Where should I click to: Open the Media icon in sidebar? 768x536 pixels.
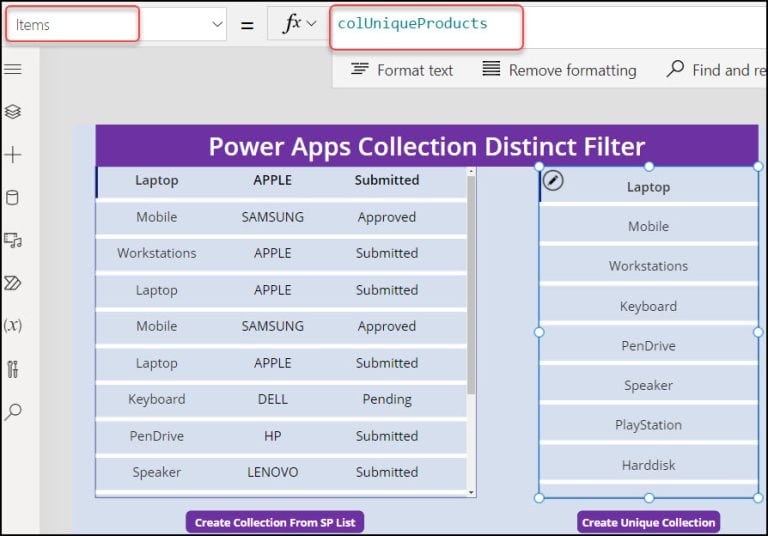pyautogui.click(x=13, y=240)
